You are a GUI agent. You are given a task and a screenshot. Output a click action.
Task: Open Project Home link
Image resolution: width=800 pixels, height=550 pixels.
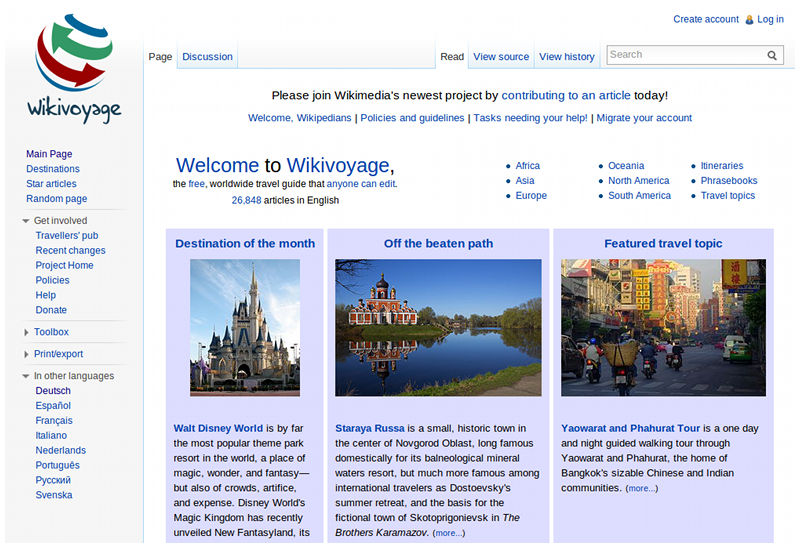64,265
